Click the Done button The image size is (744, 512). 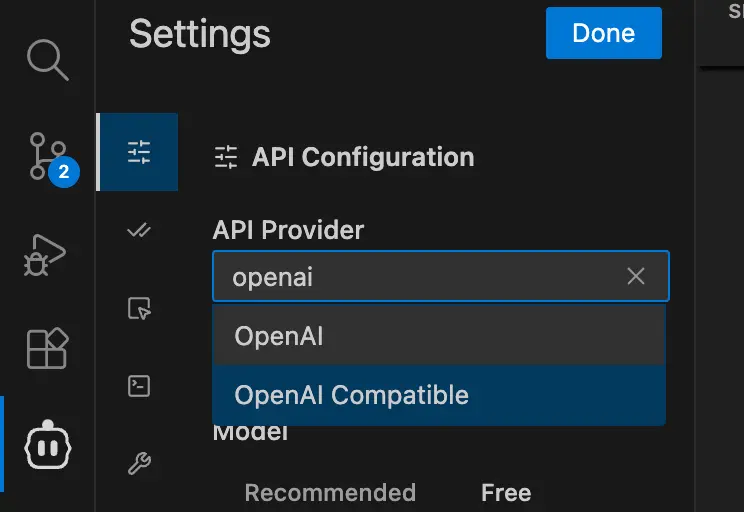click(x=604, y=33)
